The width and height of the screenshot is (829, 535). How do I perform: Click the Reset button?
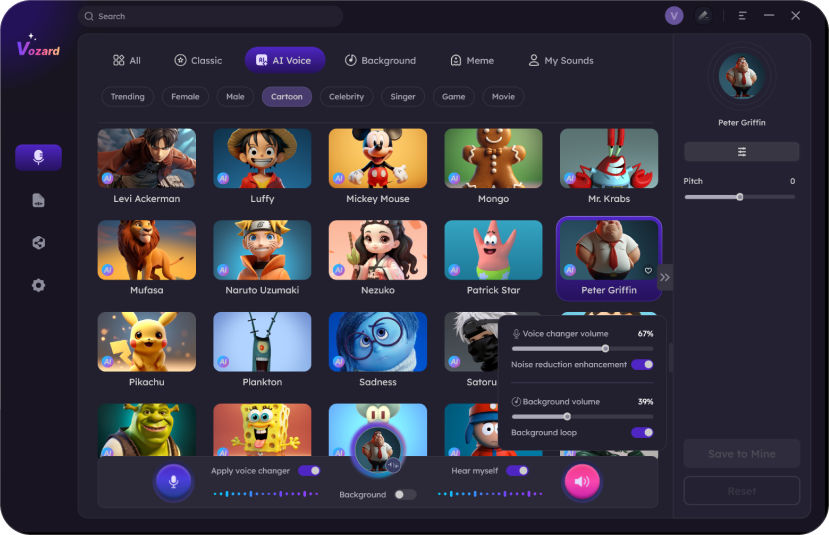point(742,491)
